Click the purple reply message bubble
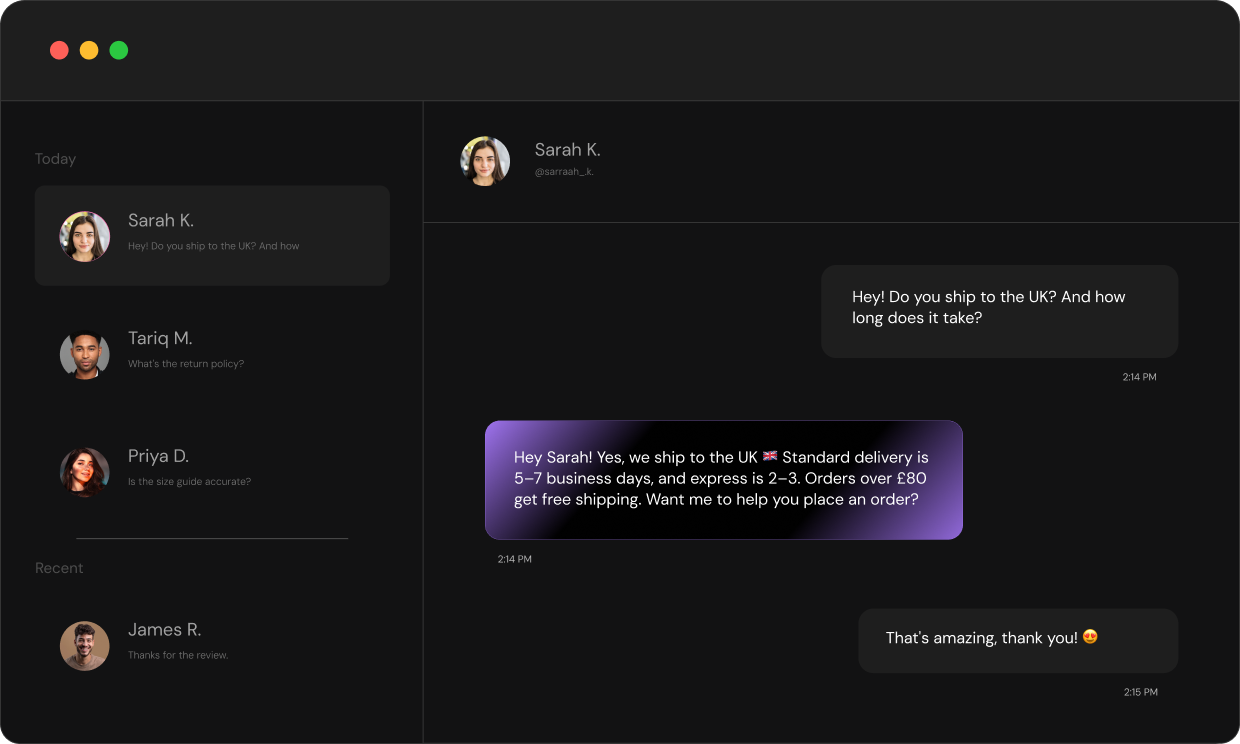Viewport: 1240px width, 744px height. 723,479
